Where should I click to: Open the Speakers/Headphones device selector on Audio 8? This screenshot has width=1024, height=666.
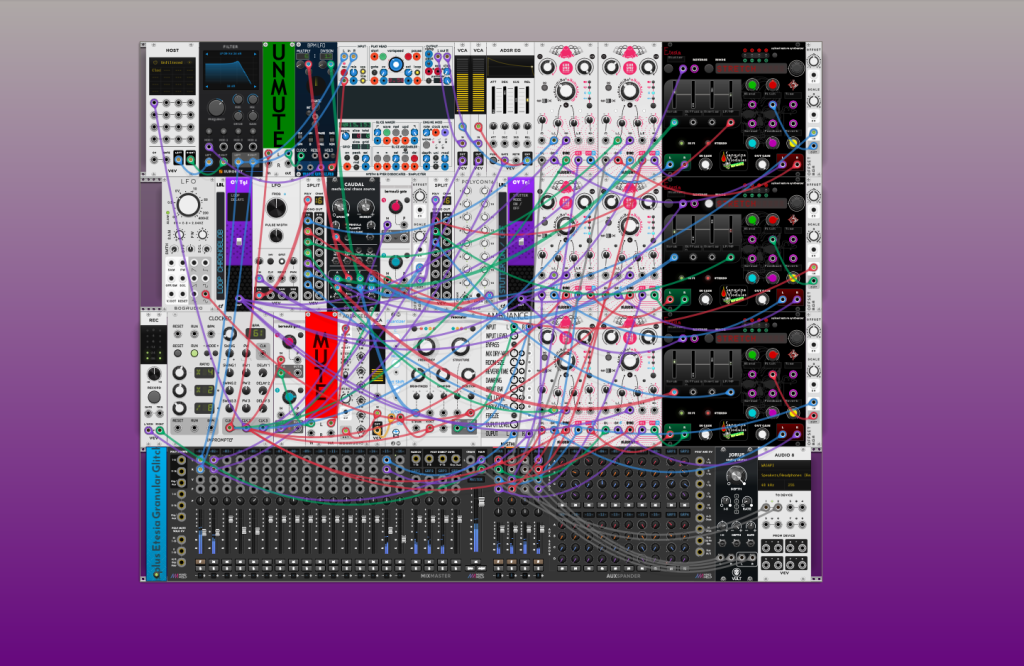pos(784,475)
